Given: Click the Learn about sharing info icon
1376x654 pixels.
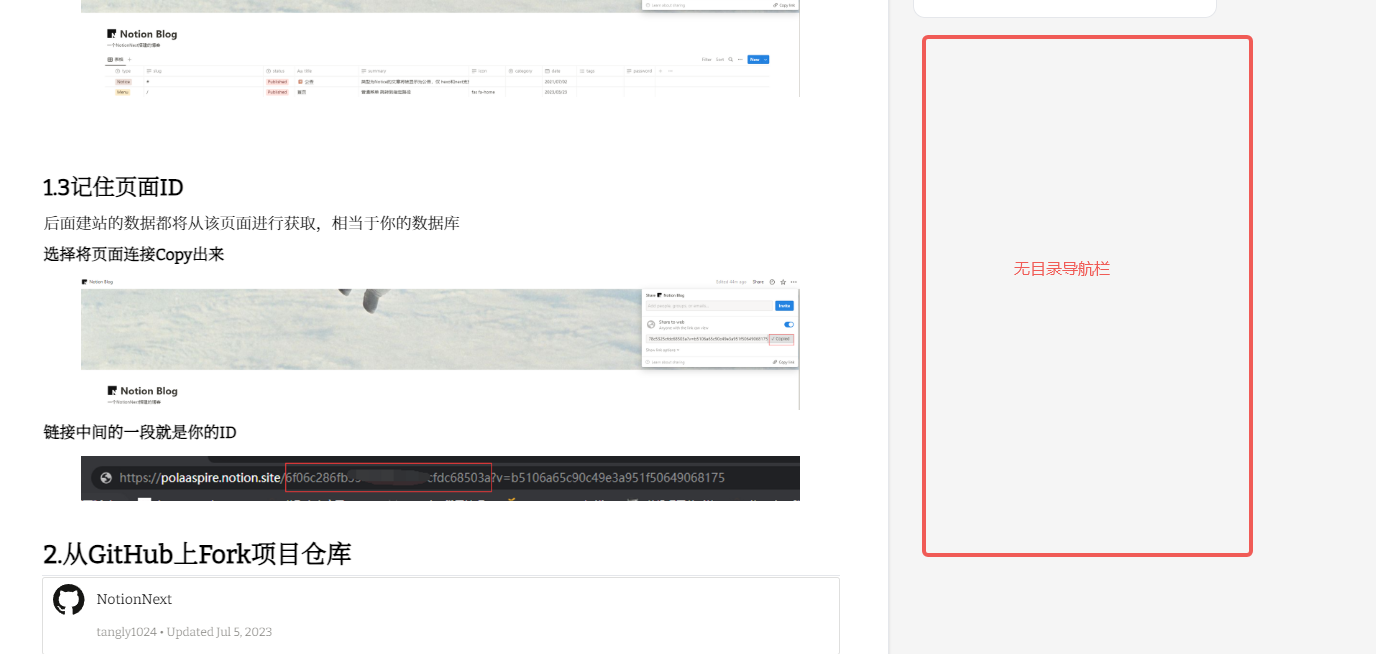Looking at the screenshot, I should [x=649, y=362].
